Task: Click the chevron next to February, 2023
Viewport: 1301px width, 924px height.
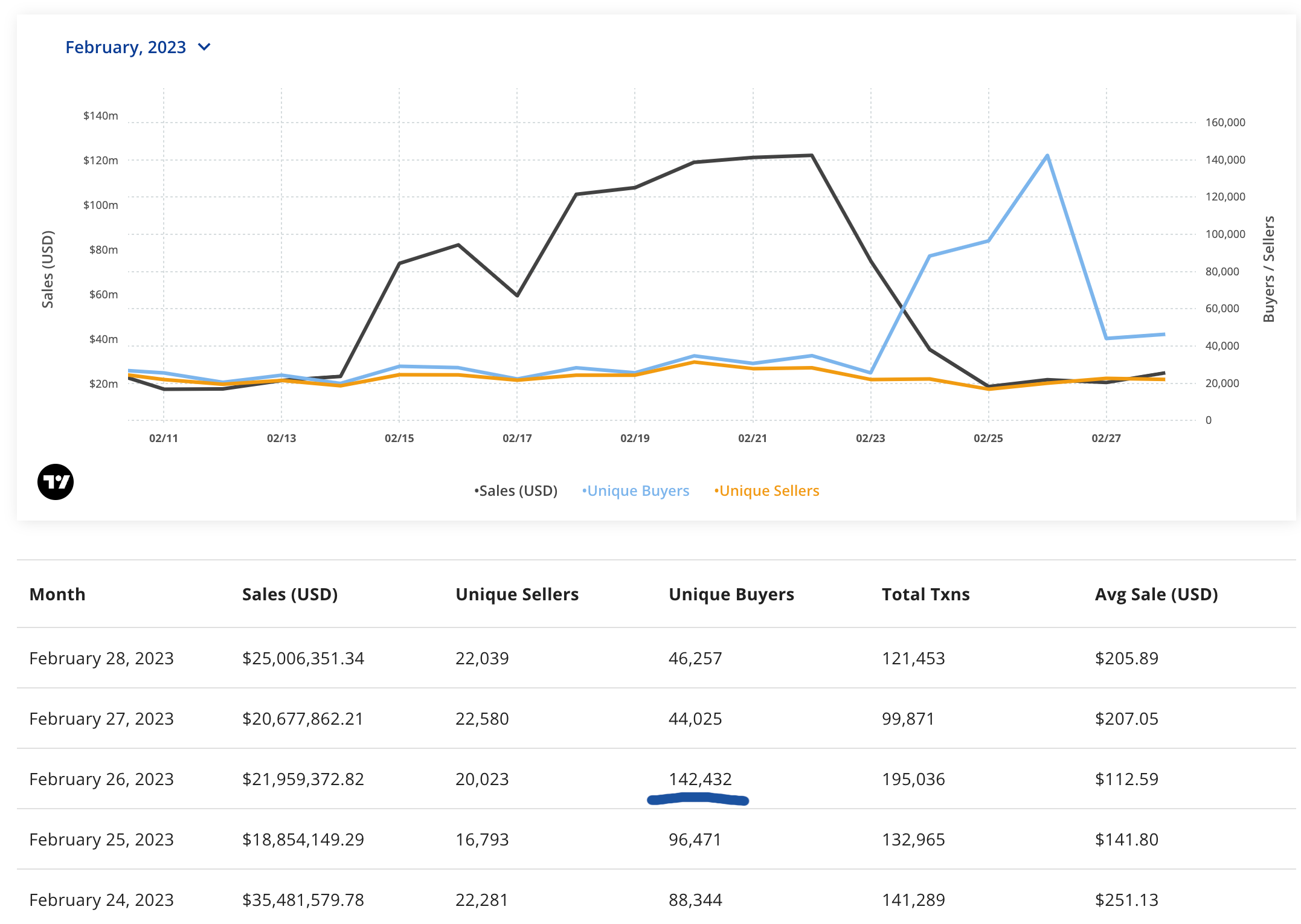Action: point(204,47)
